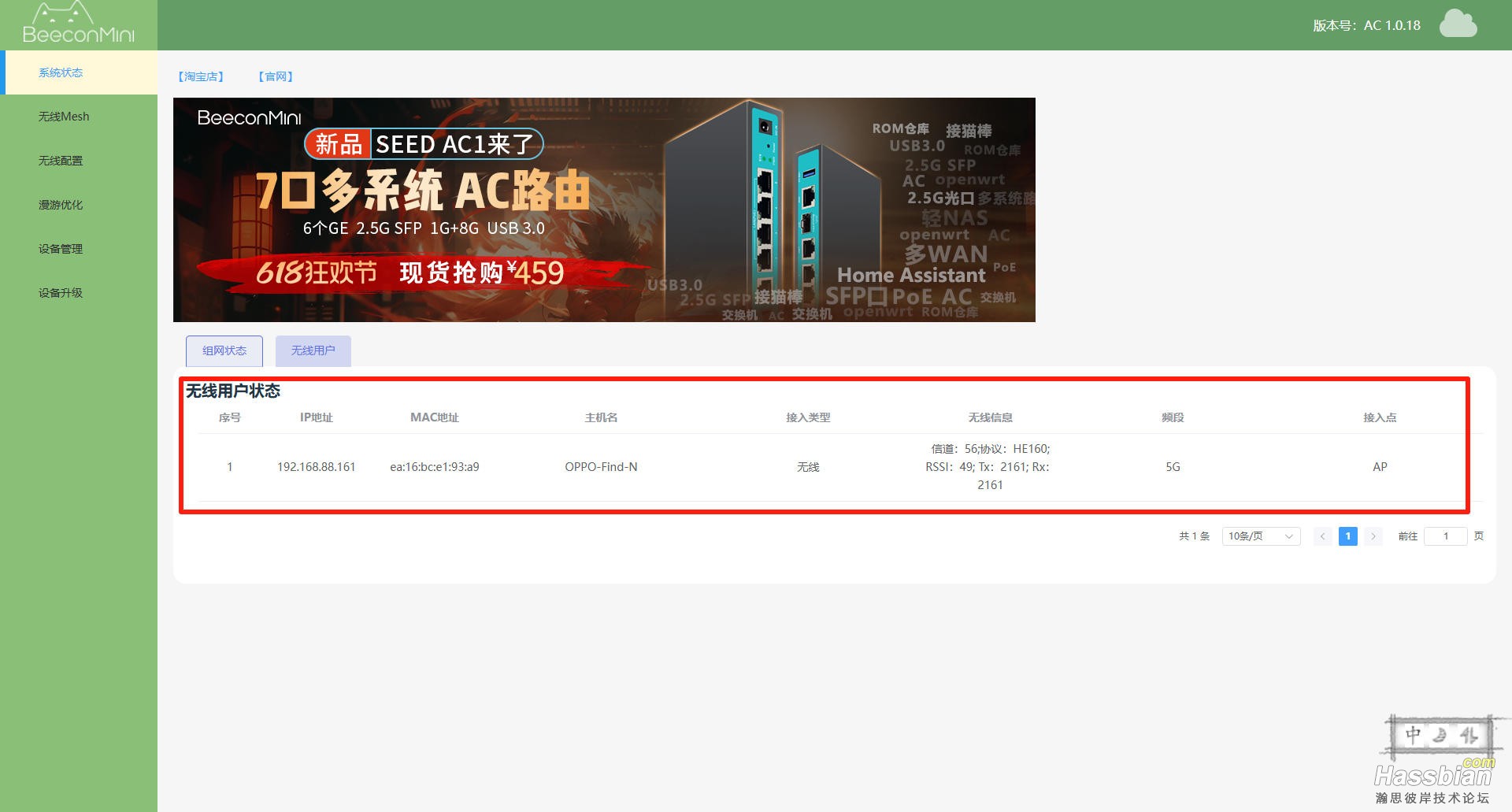Screen dimensions: 1512x812
Task: Click the 无线信息 column header
Action: (991, 417)
